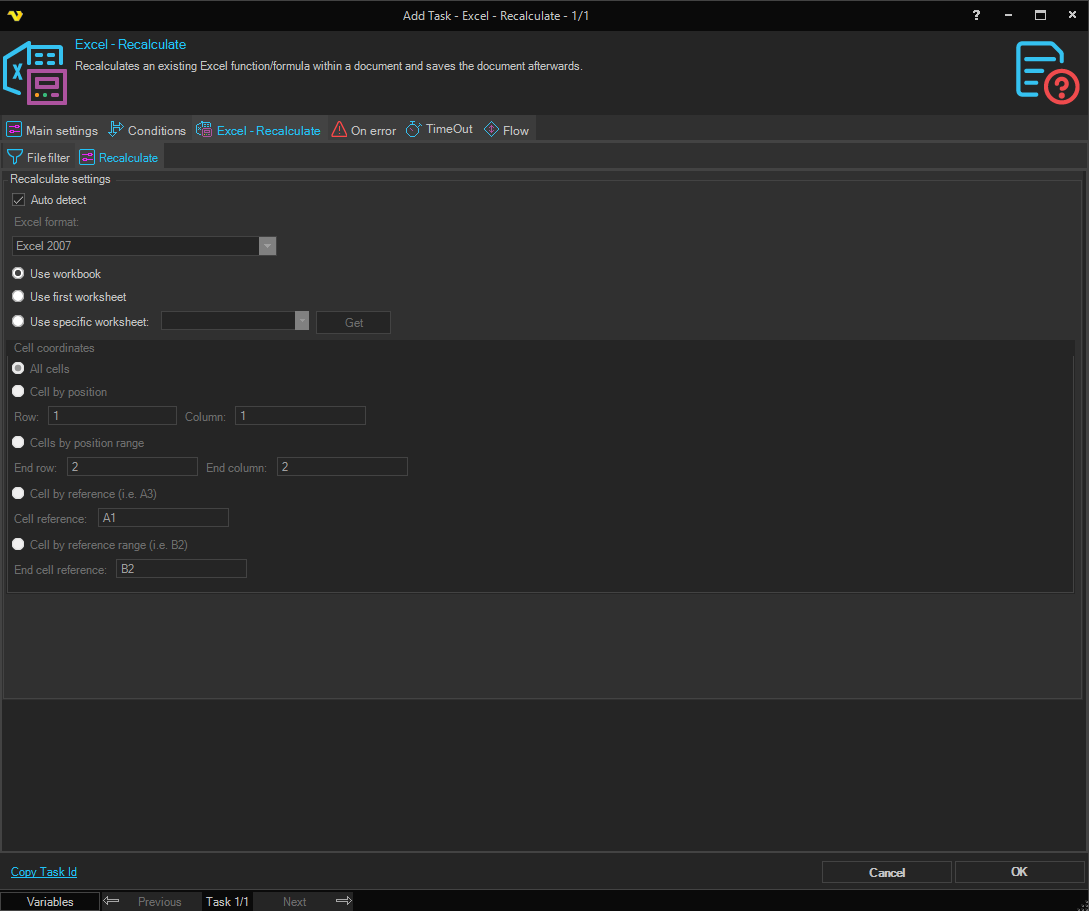This screenshot has height=911, width=1089.
Task: Click the left arrow next to Previous
Action: [111, 901]
